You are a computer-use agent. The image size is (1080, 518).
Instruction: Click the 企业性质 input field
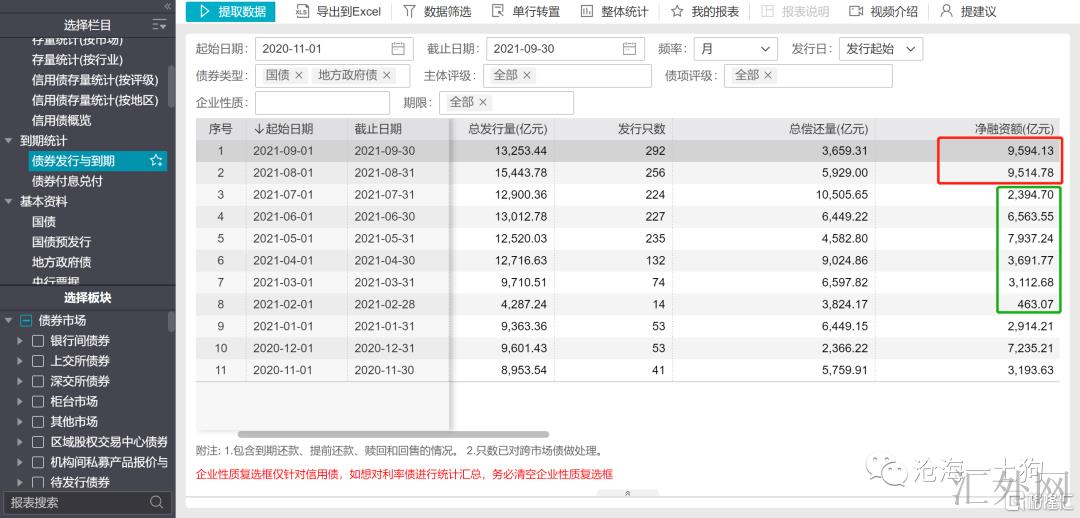coord(322,103)
